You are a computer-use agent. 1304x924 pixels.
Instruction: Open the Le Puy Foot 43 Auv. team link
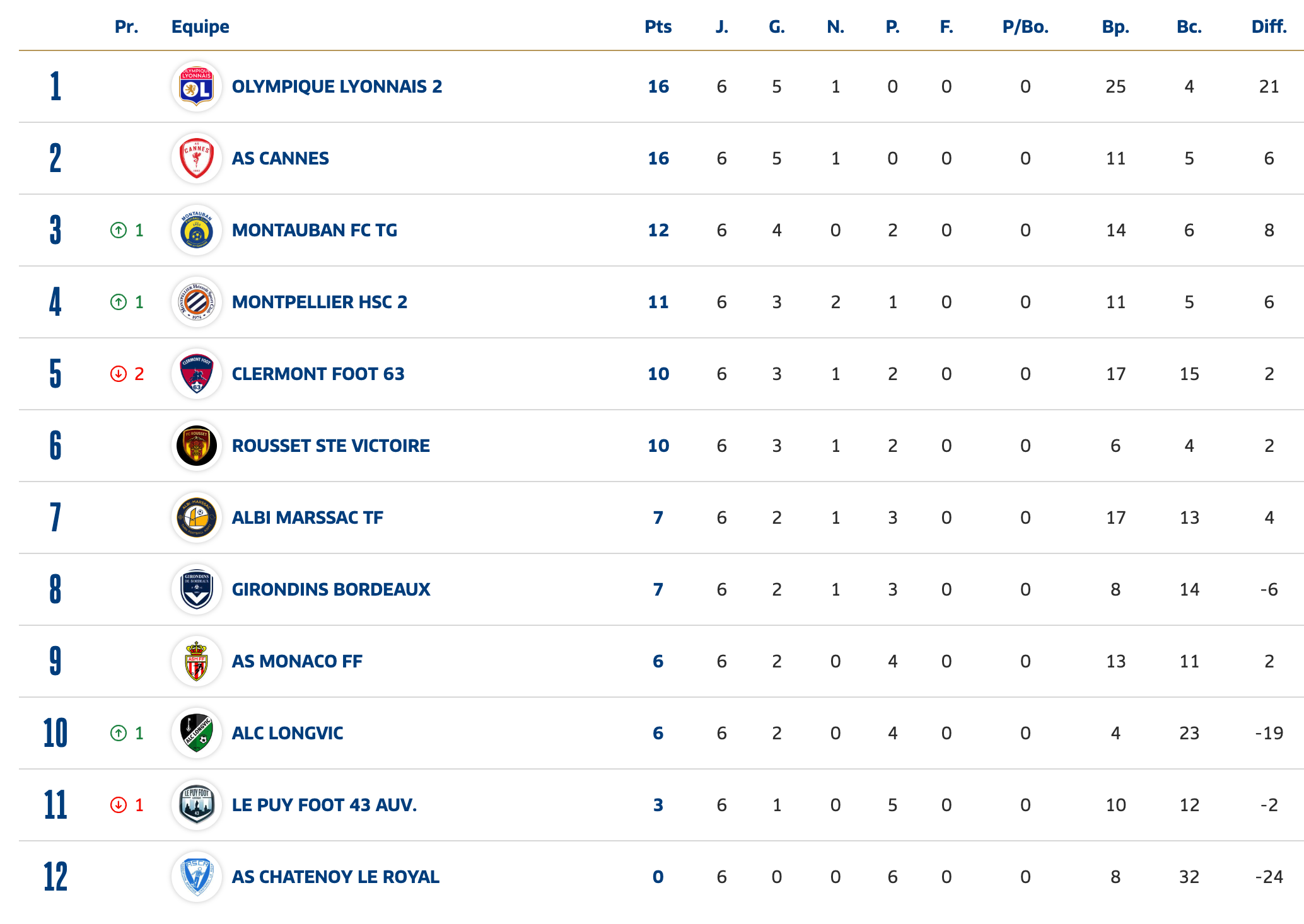coord(324,806)
